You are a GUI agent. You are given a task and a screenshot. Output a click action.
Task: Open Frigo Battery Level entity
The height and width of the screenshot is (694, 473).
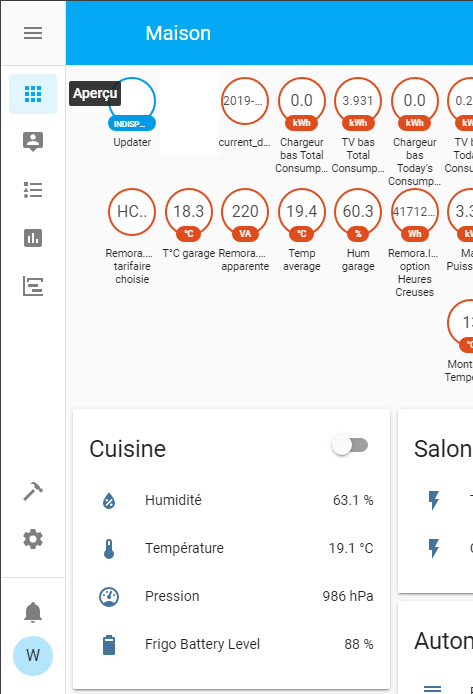click(231, 644)
